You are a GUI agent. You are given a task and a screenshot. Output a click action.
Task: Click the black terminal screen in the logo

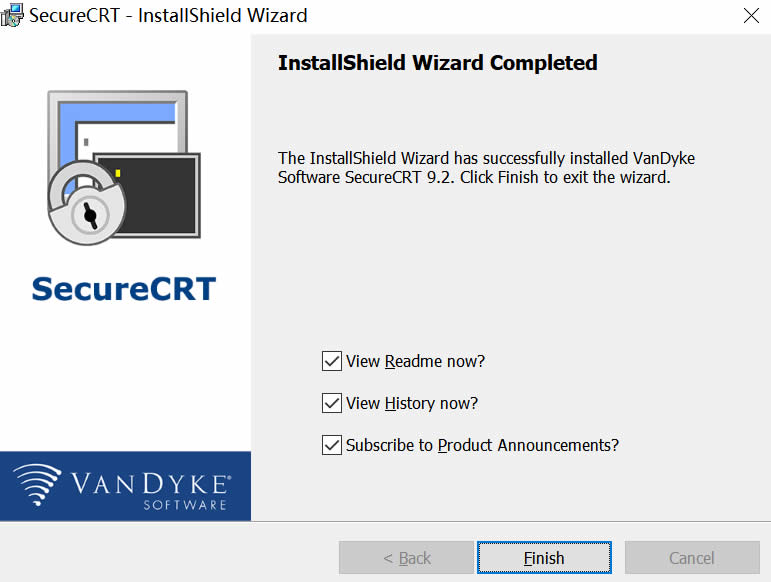coord(150,193)
